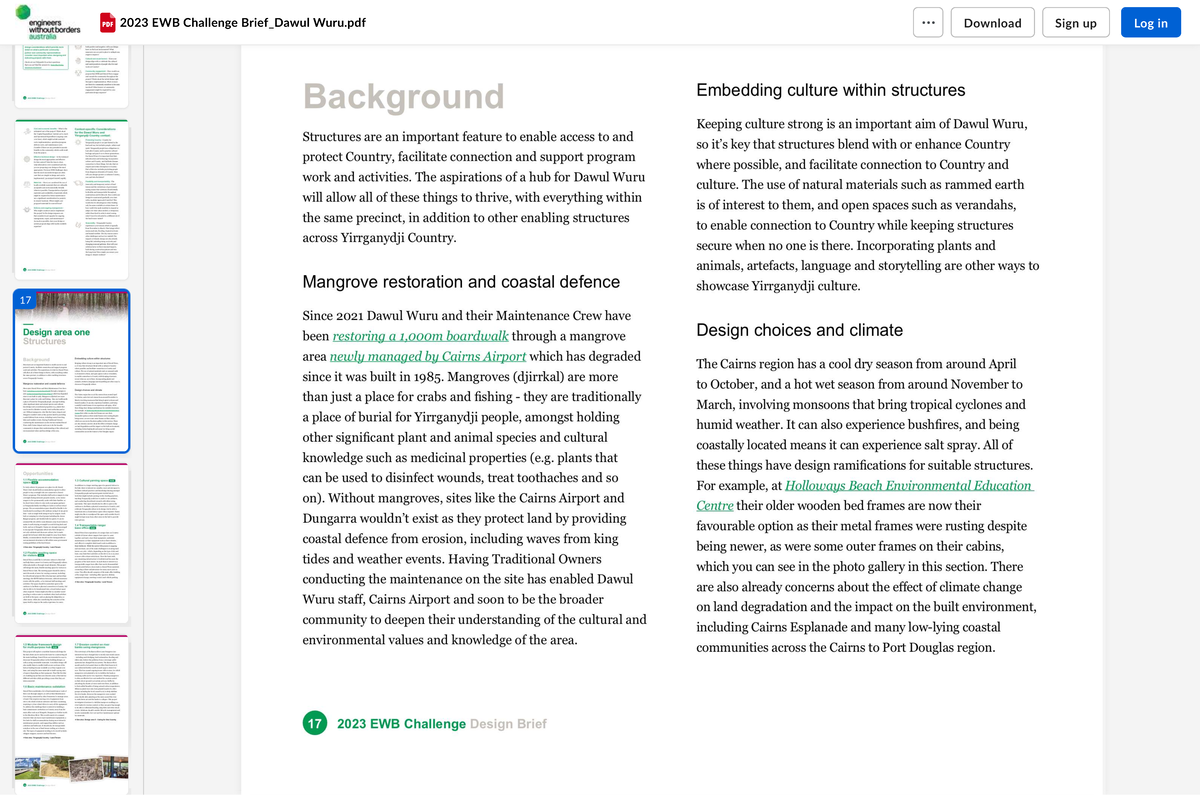Screen dimensions: 1200x795
Task: Click the Sign up button
Action: (x=1075, y=22)
